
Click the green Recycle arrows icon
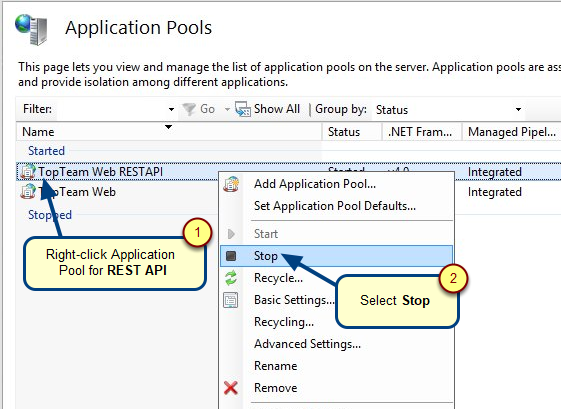coord(231,278)
